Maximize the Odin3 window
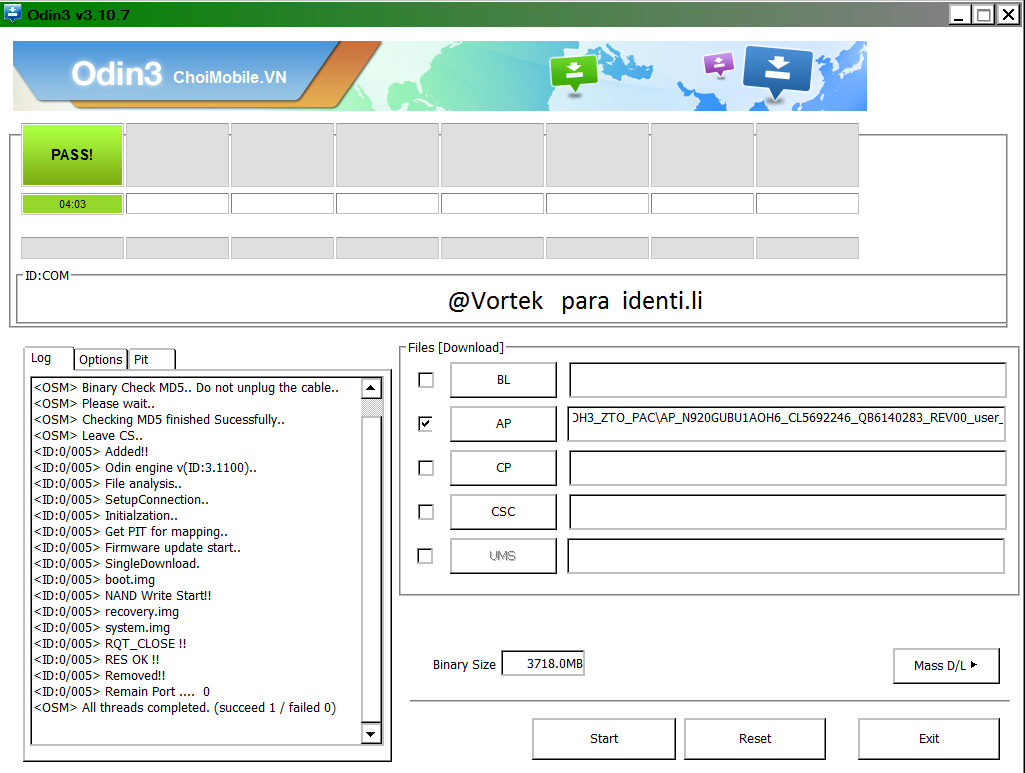 pos(983,14)
